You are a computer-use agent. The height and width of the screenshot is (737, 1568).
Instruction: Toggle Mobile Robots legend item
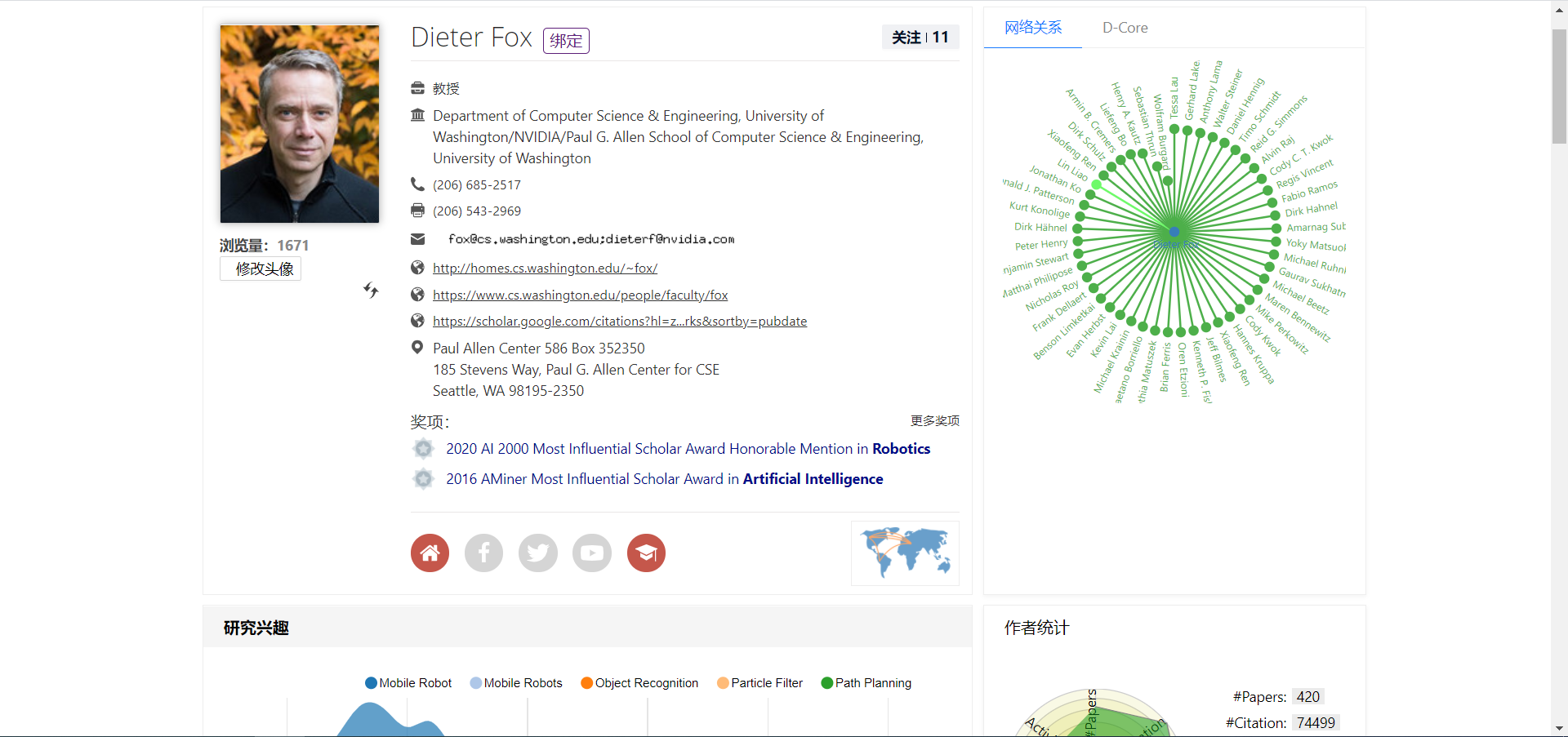pos(516,683)
